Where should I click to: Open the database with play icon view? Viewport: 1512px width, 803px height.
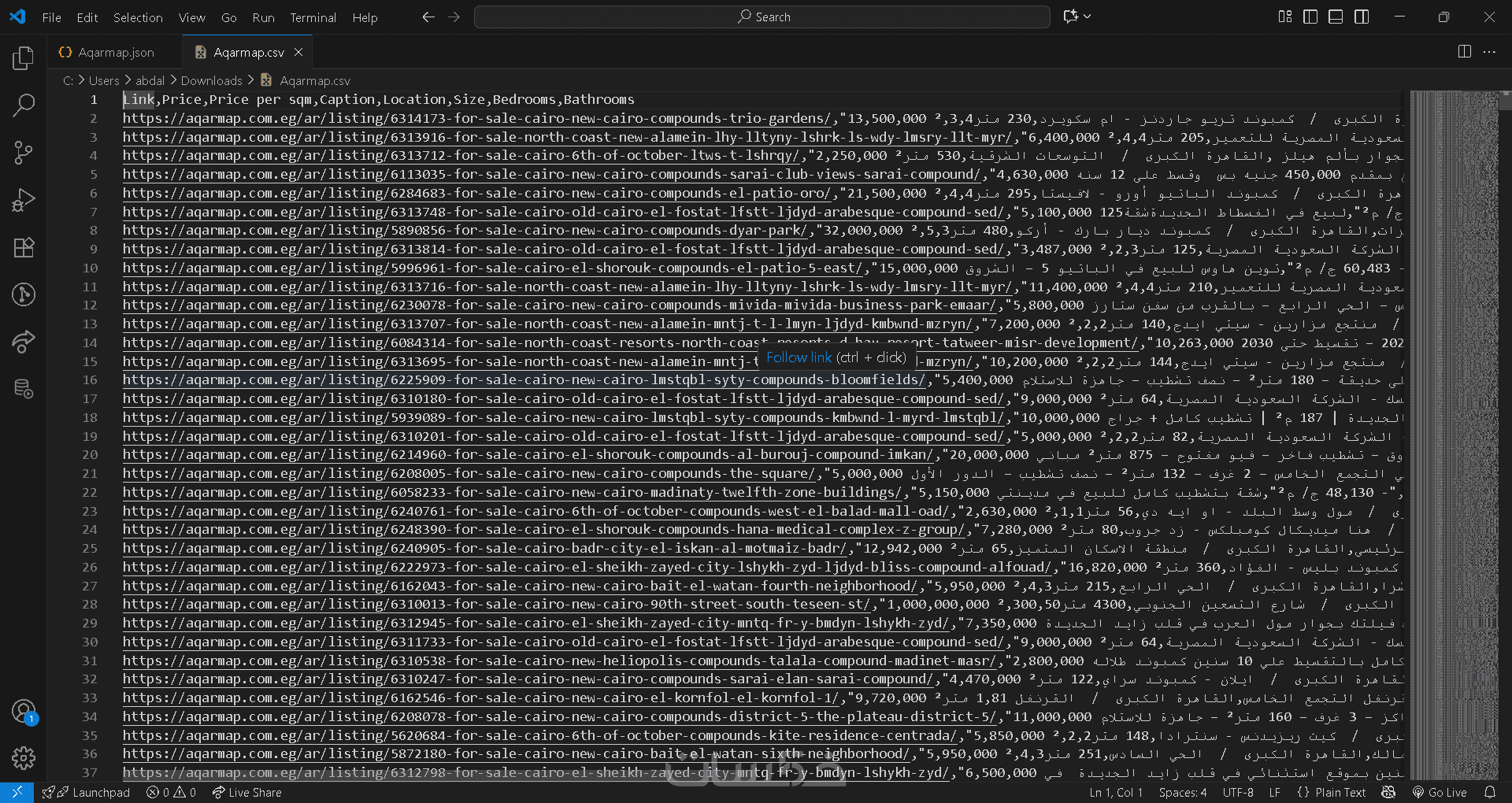[24, 389]
